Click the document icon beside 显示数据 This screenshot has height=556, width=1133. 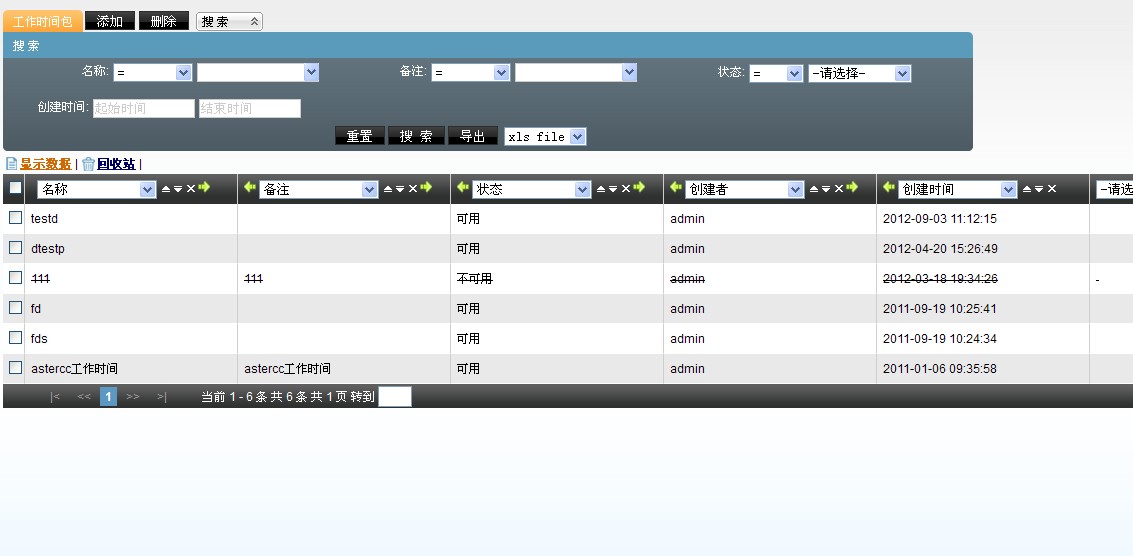pyautogui.click(x=11, y=164)
